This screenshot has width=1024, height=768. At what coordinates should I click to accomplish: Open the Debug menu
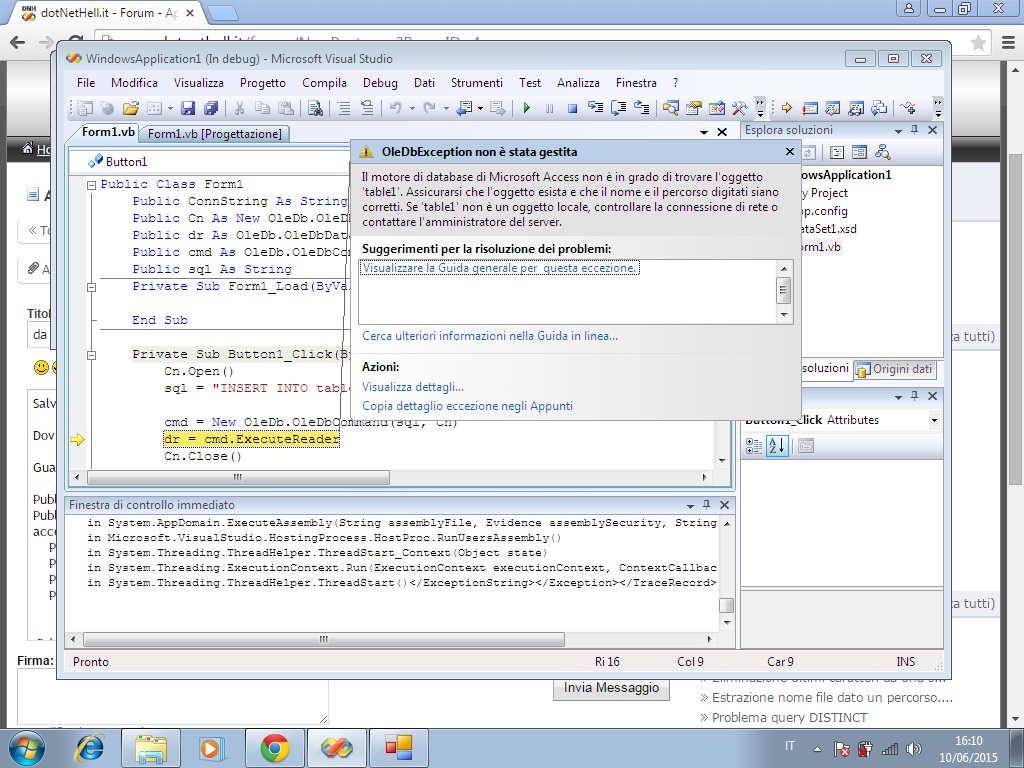click(x=380, y=83)
